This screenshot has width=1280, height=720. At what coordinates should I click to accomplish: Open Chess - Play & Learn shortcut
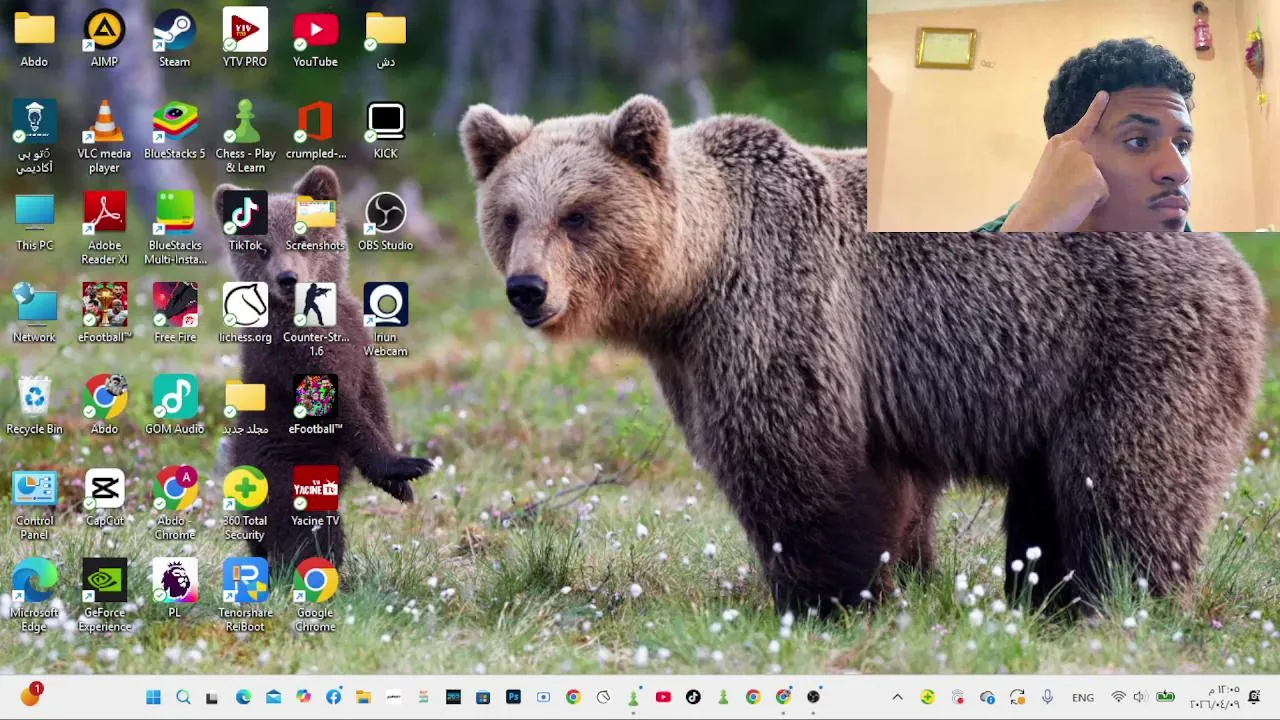245,137
